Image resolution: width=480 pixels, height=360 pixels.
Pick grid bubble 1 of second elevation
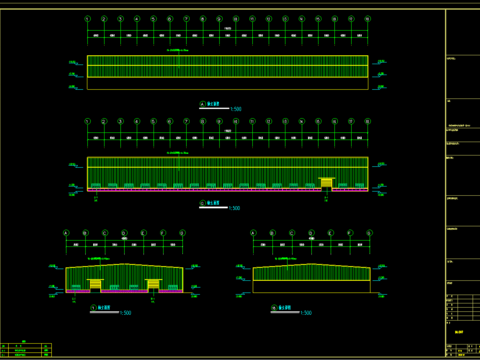pos(88,121)
